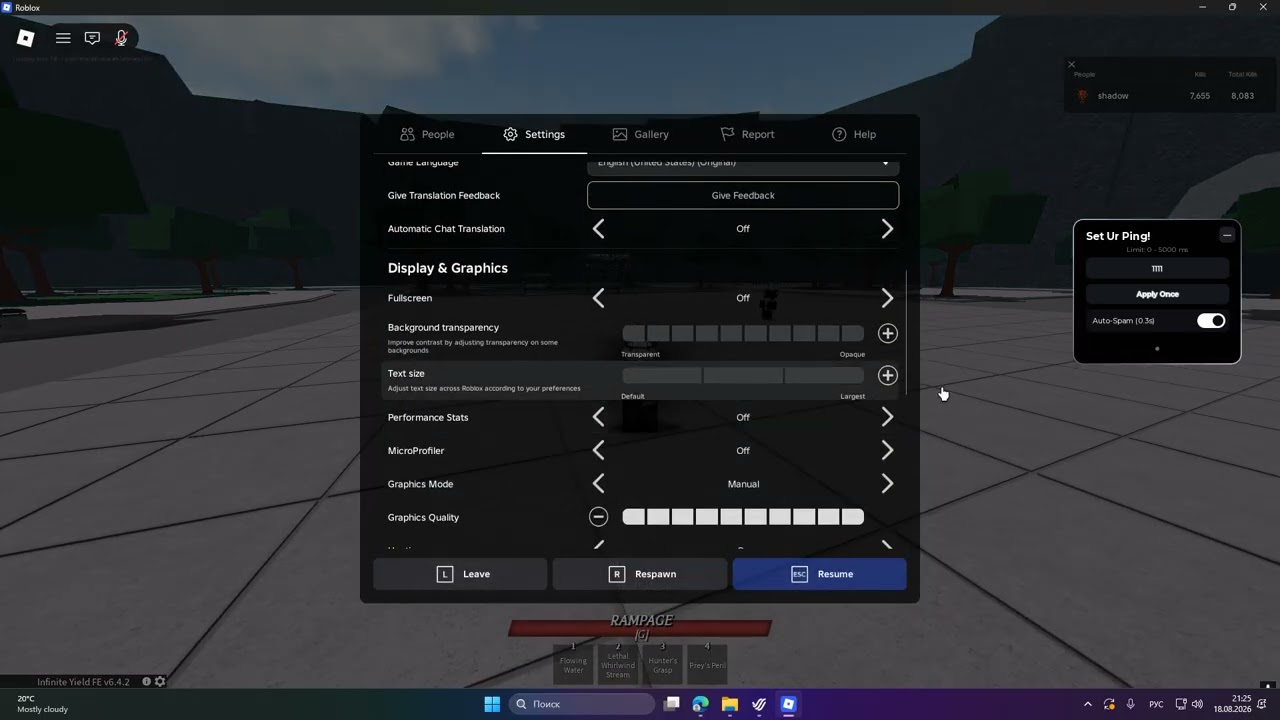Screen dimensions: 1280x720
Task: Click shadow's Total Kills value 8,083
Action: click(1243, 96)
